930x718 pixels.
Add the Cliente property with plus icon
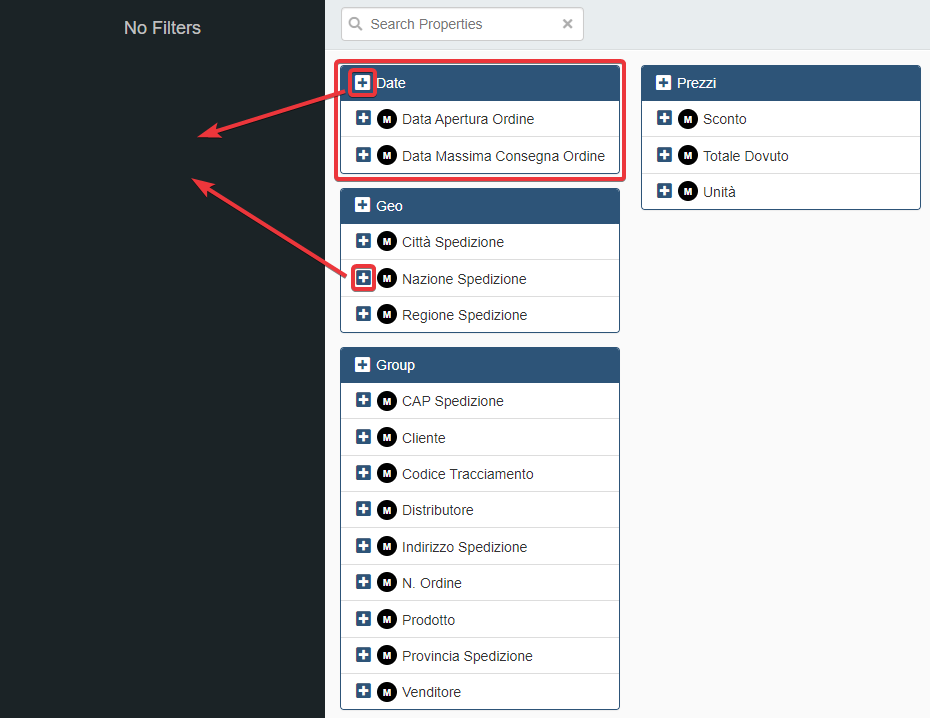(363, 437)
